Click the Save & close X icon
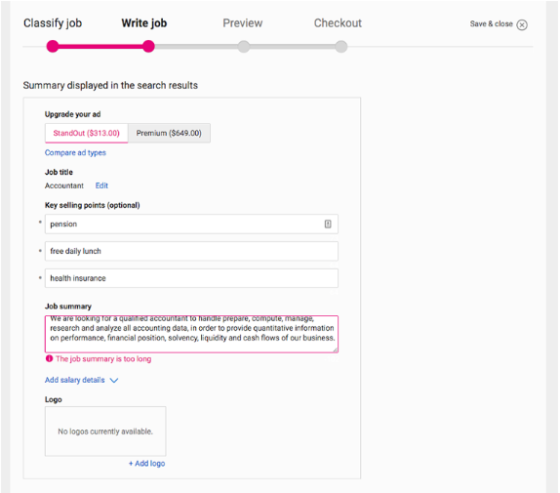 (x=522, y=25)
